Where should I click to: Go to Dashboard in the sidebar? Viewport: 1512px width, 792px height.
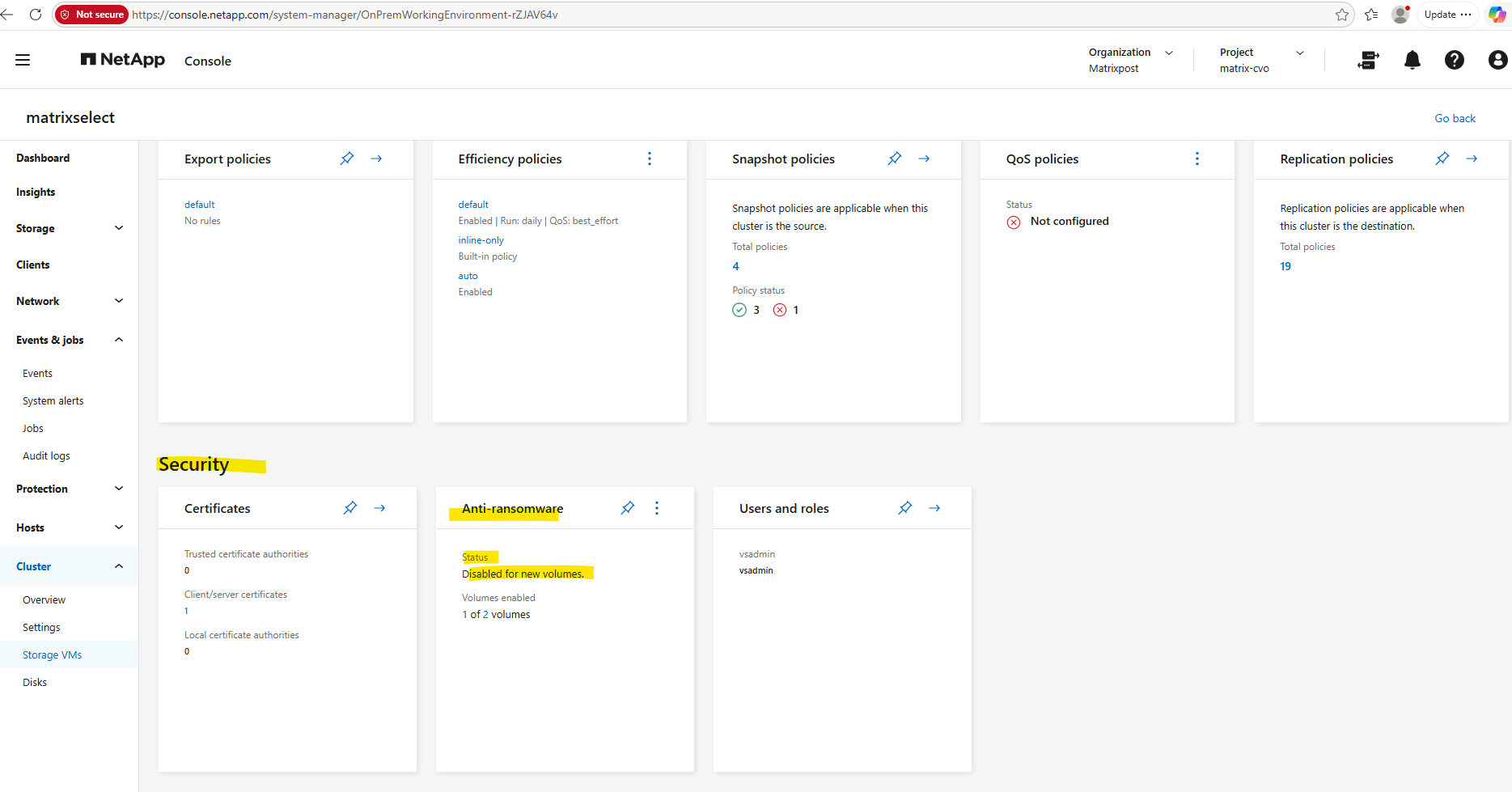(43, 158)
